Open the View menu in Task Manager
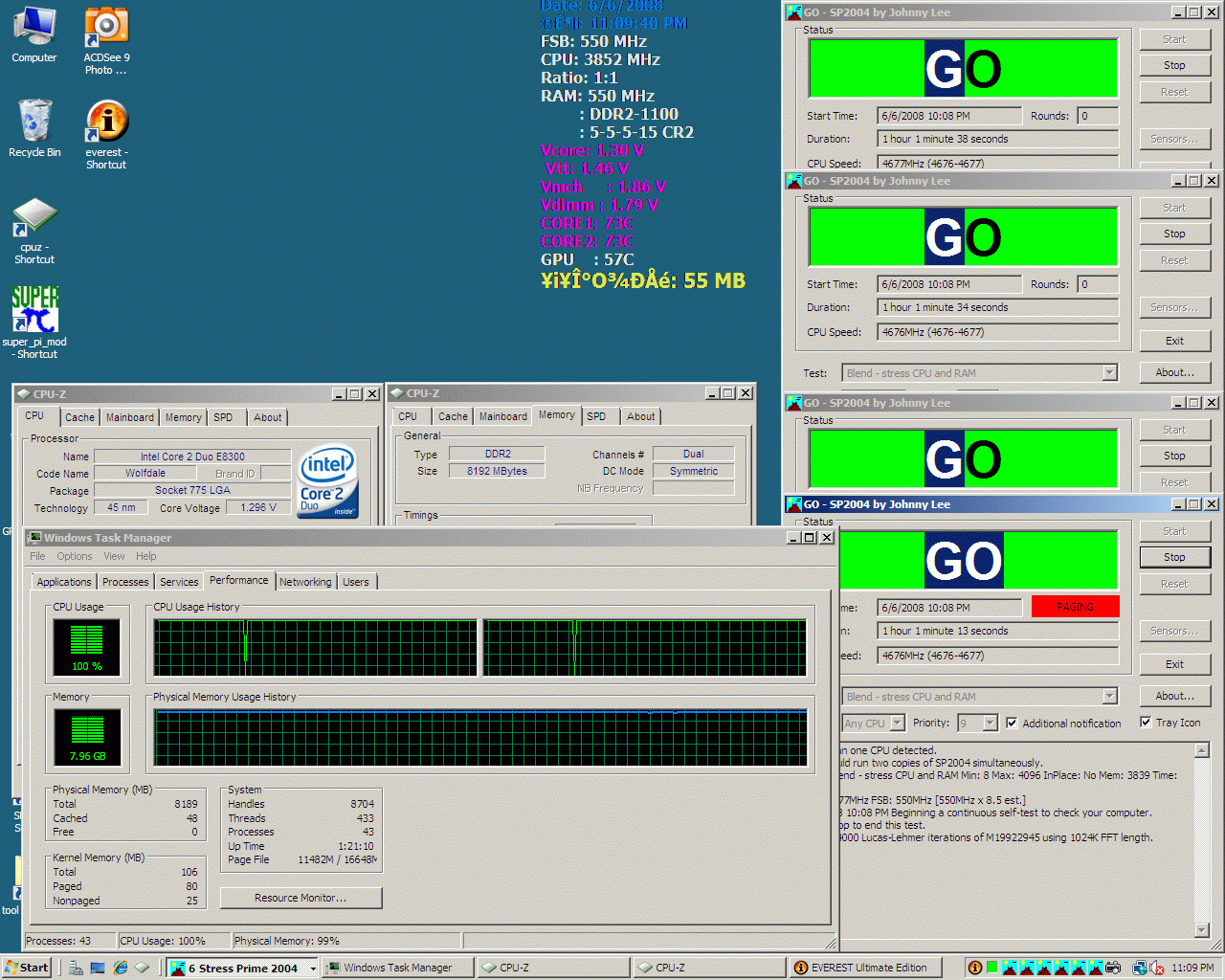 click(114, 556)
